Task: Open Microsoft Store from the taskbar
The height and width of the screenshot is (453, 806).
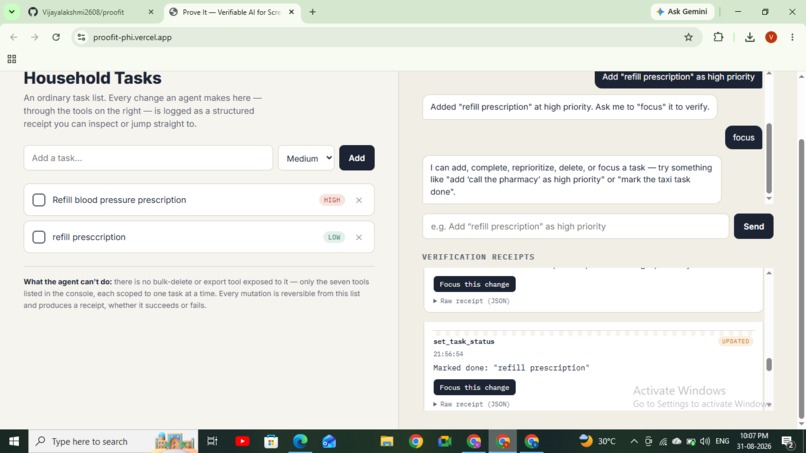Action: (271, 441)
